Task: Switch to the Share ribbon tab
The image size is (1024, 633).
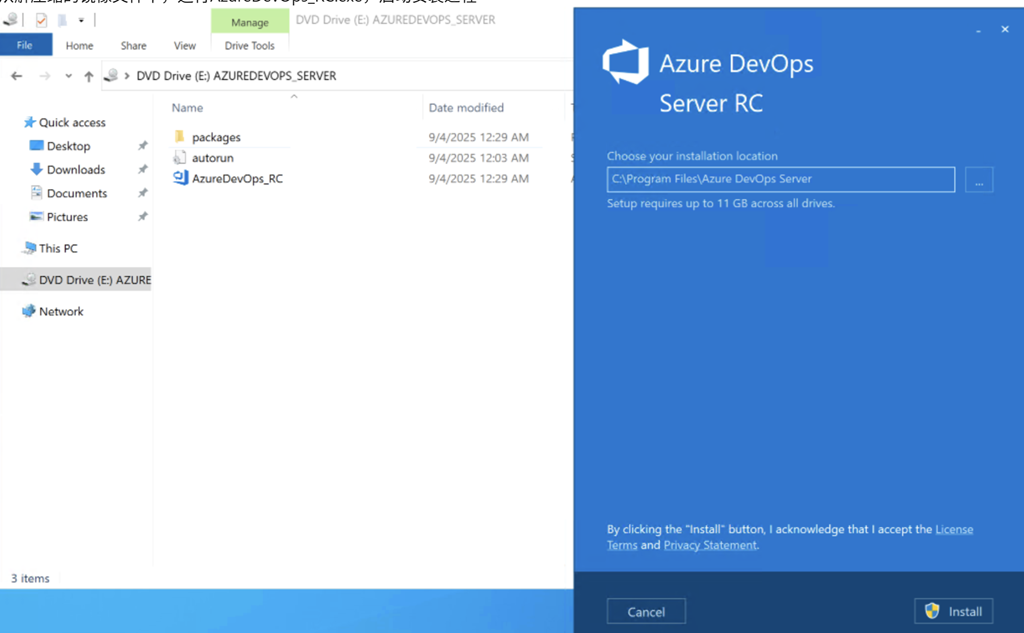Action: (x=133, y=46)
